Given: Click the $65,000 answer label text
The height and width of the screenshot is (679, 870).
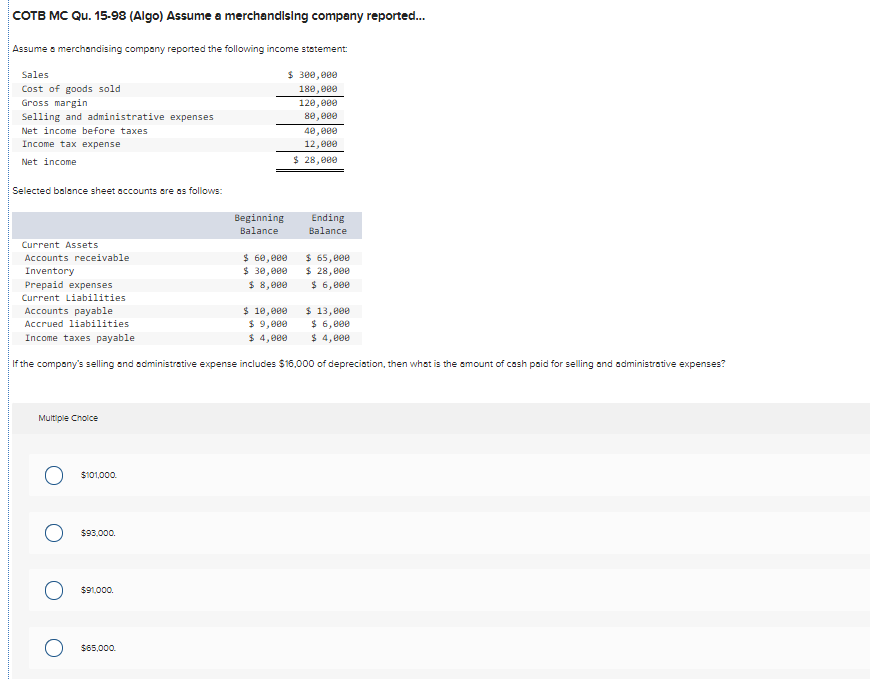Looking at the screenshot, I should point(98,648).
